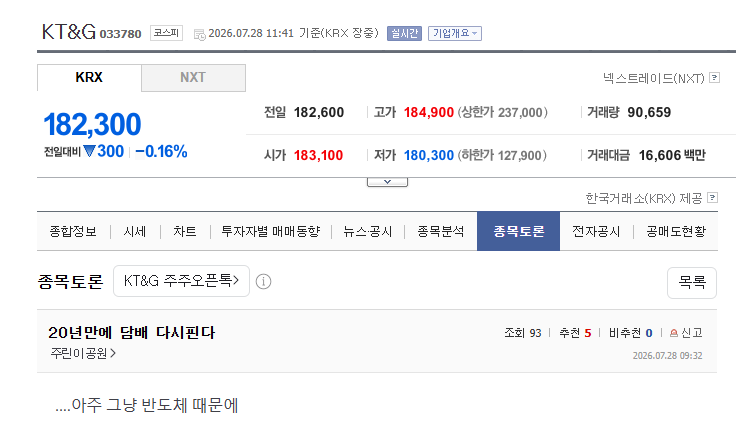Click the 목록 list button
This screenshot has width=736, height=443.
pos(692,283)
